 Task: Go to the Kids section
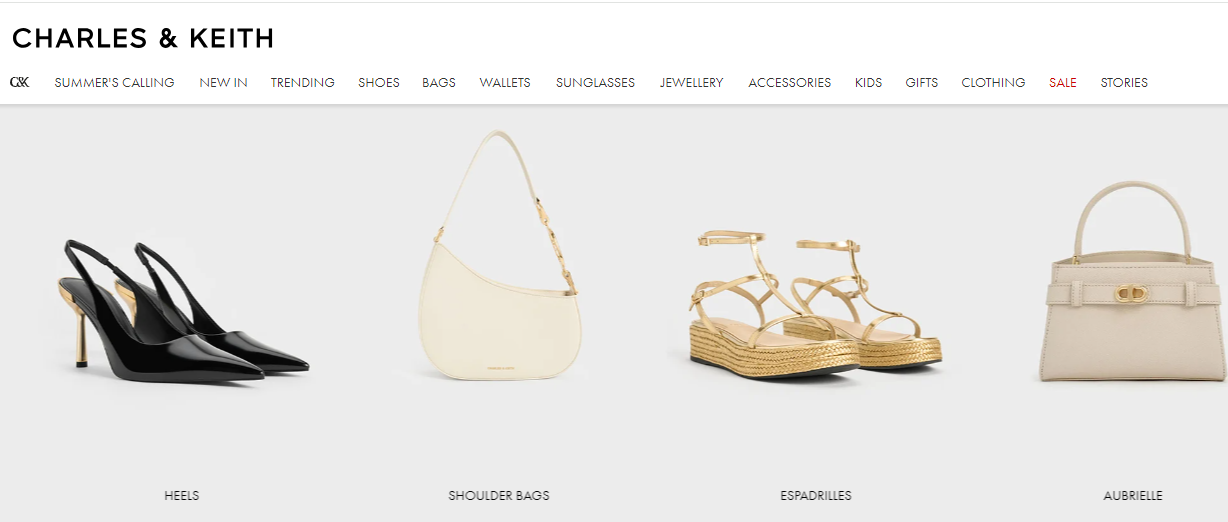click(868, 82)
